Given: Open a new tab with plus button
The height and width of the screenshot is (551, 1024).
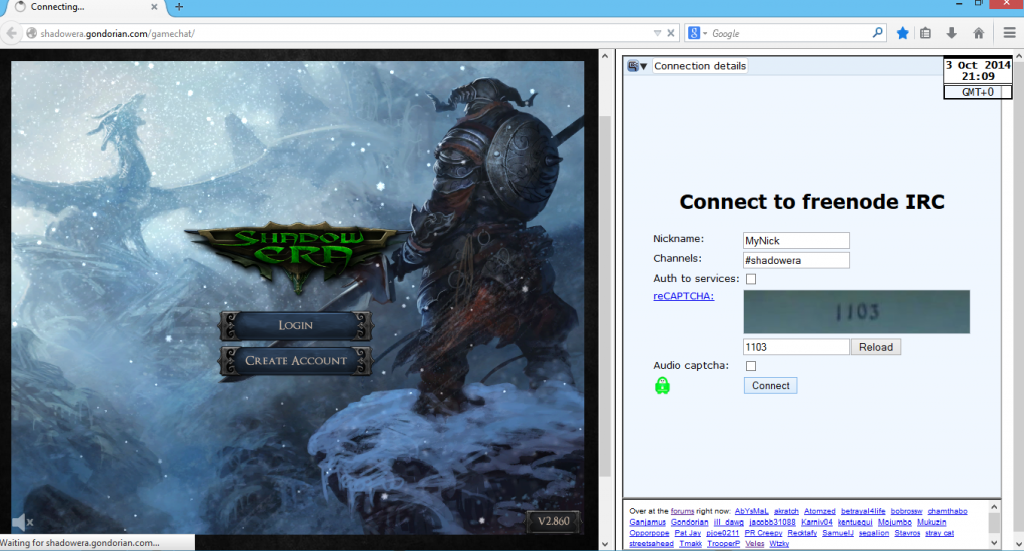Looking at the screenshot, I should coord(179,7).
